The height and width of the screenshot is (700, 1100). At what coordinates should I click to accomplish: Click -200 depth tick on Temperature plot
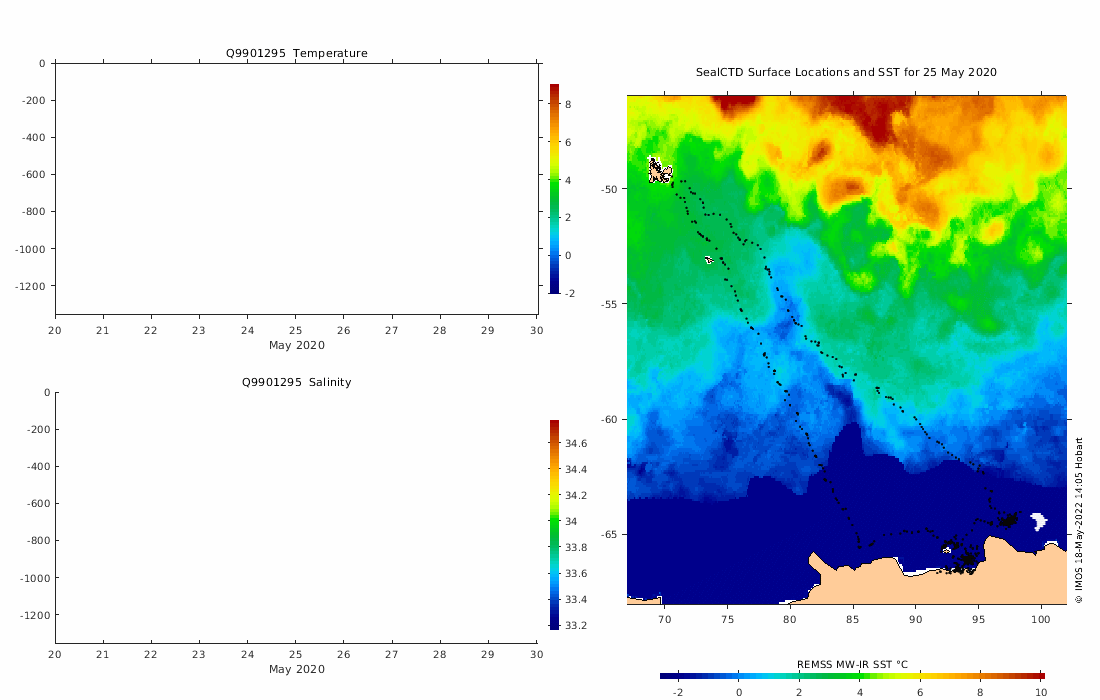[x=33, y=100]
